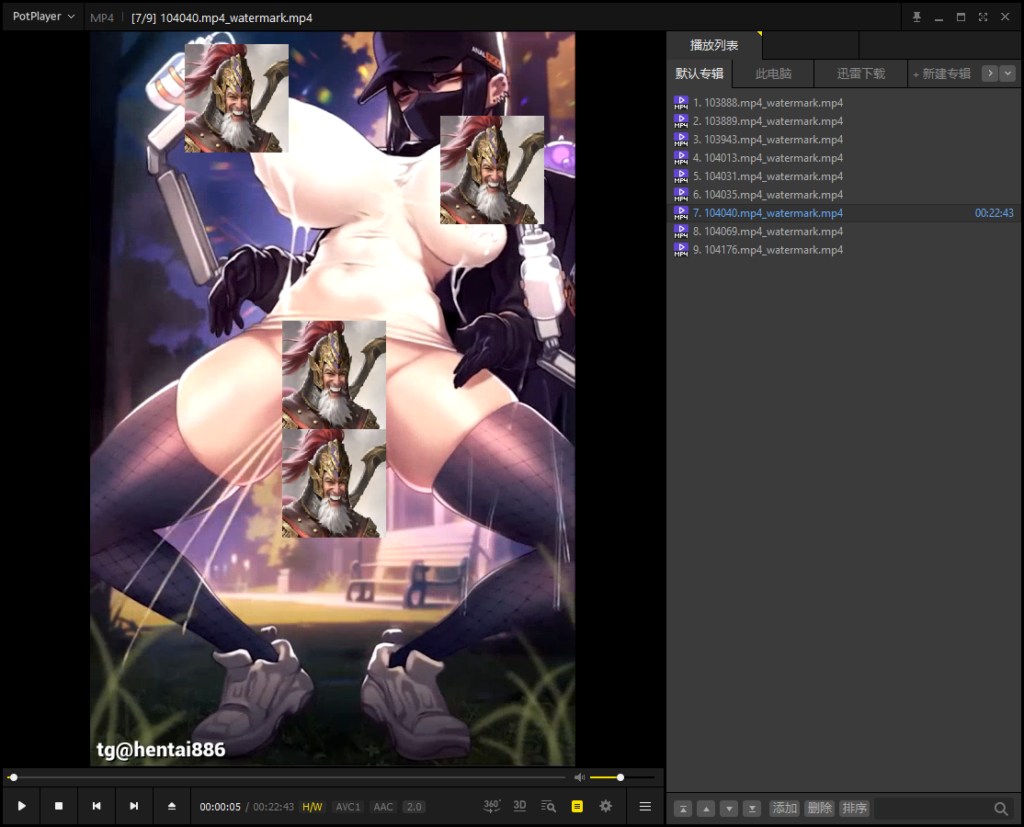Open the PotPlayer main menu dropdown
The width and height of the screenshot is (1024, 827).
[43, 16]
